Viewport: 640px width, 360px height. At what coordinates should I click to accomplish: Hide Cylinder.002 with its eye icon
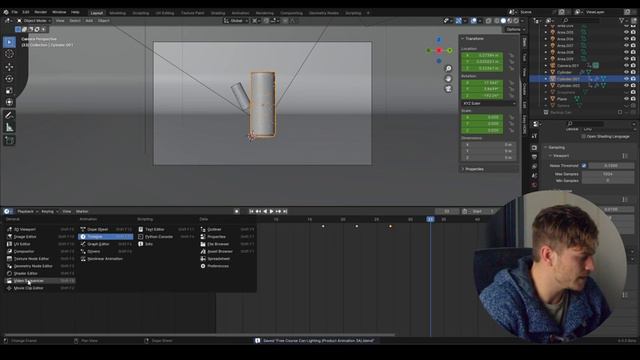[627, 86]
